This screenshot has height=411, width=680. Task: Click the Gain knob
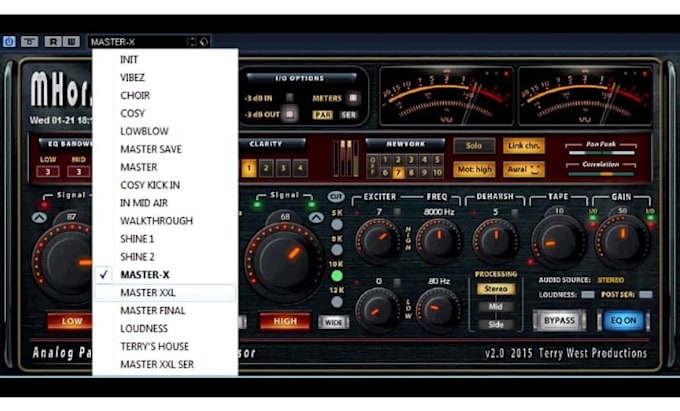[x=622, y=241]
